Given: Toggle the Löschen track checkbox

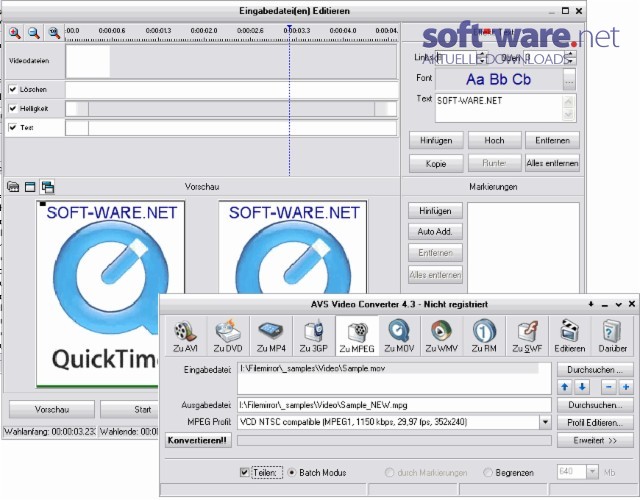Looking at the screenshot, I should [13, 89].
